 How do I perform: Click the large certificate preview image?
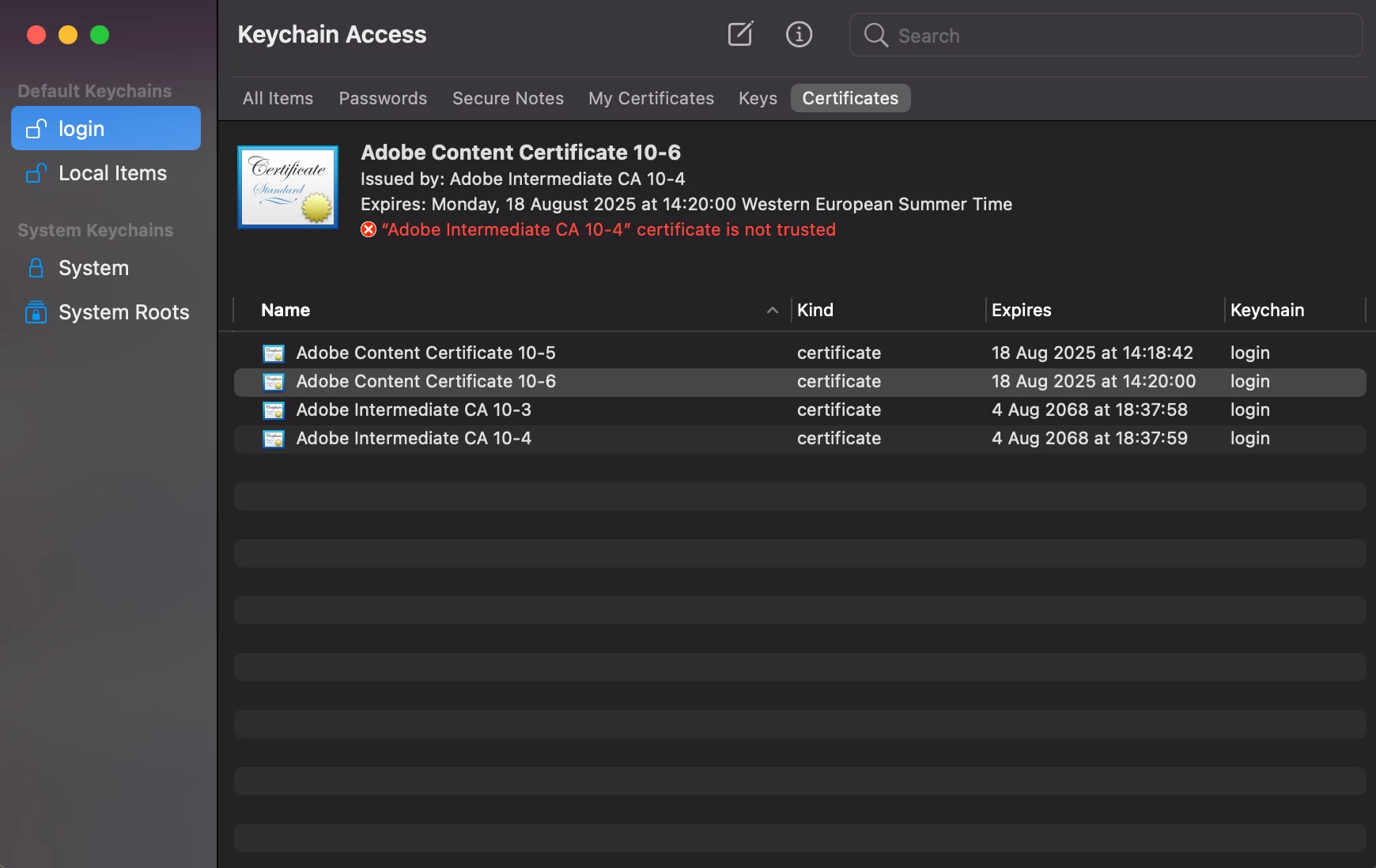point(288,187)
